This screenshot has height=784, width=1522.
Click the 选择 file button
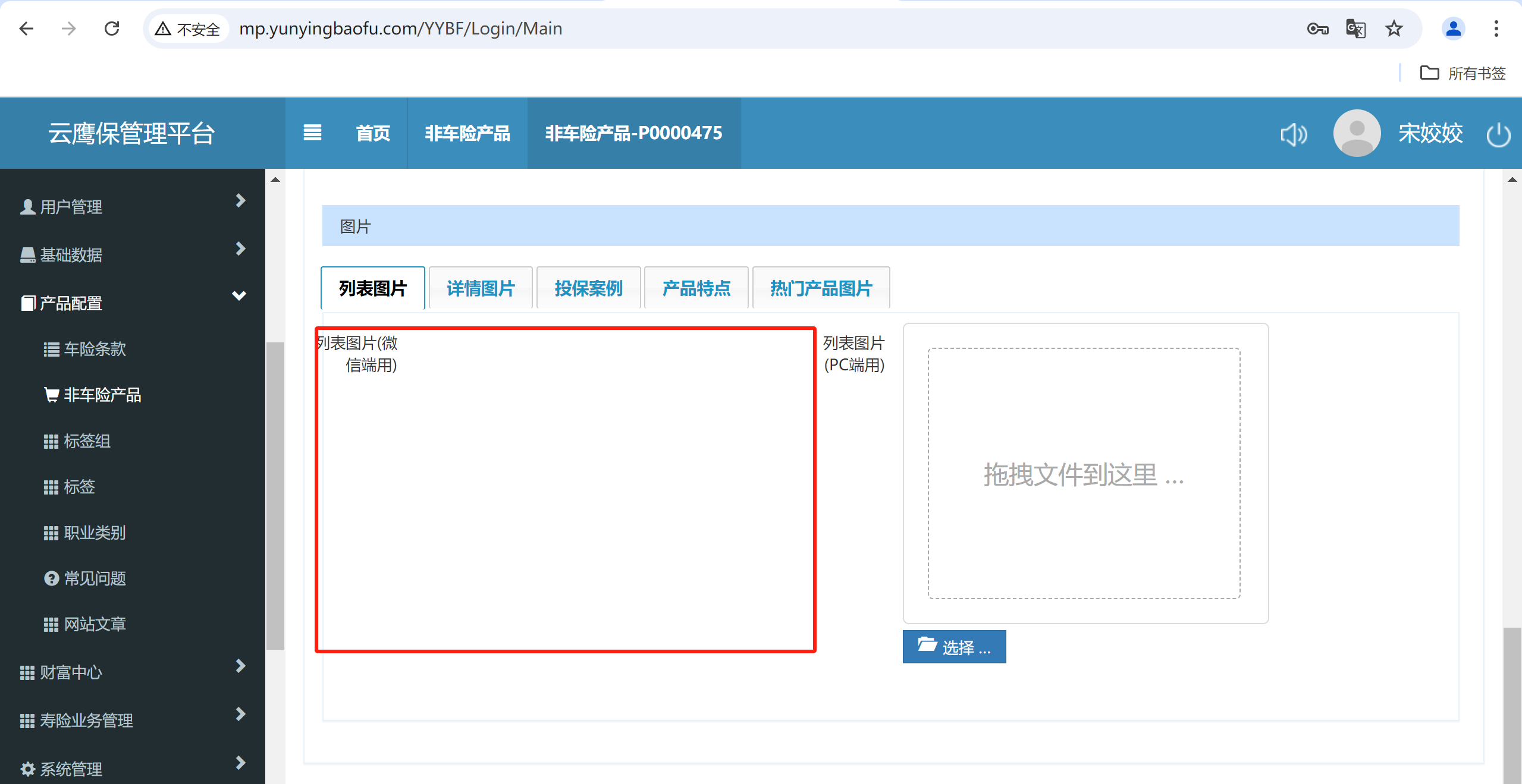[x=954, y=647]
